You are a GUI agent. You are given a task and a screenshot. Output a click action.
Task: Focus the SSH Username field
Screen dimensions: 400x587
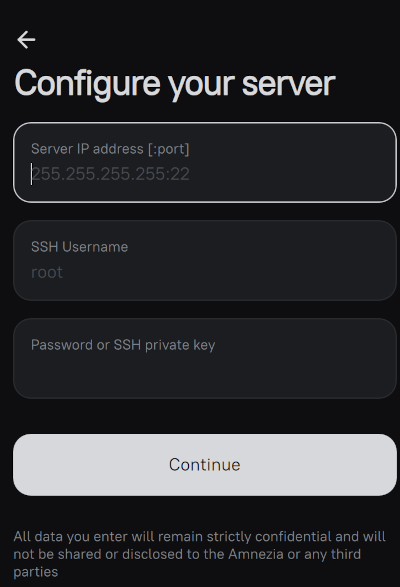click(x=205, y=261)
